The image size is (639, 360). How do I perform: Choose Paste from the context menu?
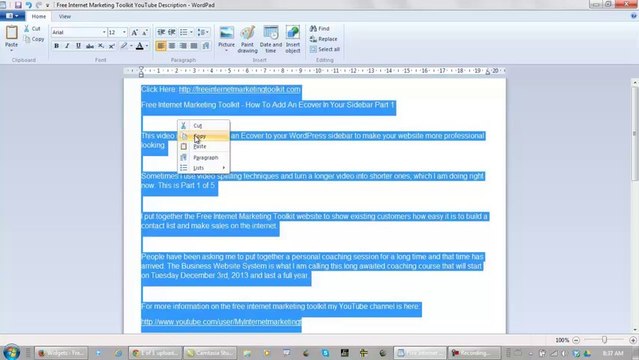click(203, 146)
